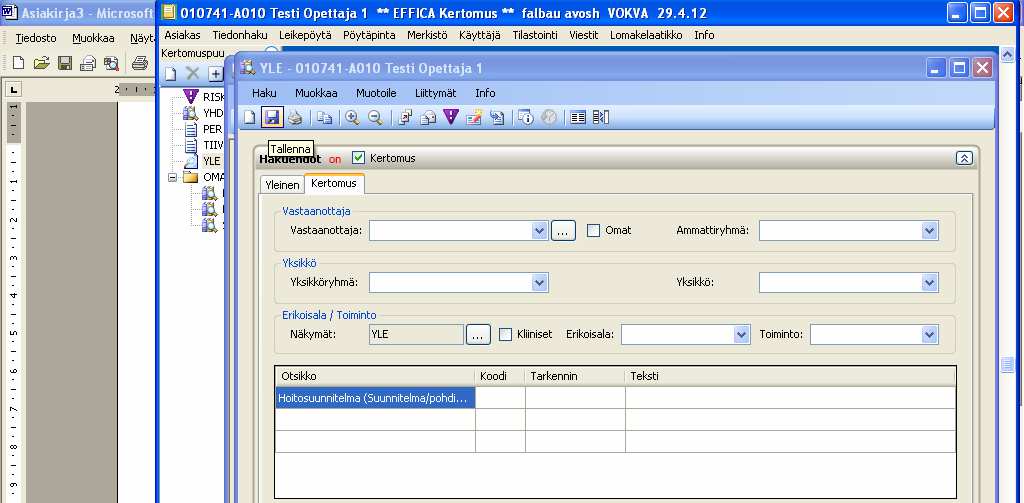This screenshot has width=1024, height=503.
Task: Open the Liittymät menu
Action: [x=436, y=93]
